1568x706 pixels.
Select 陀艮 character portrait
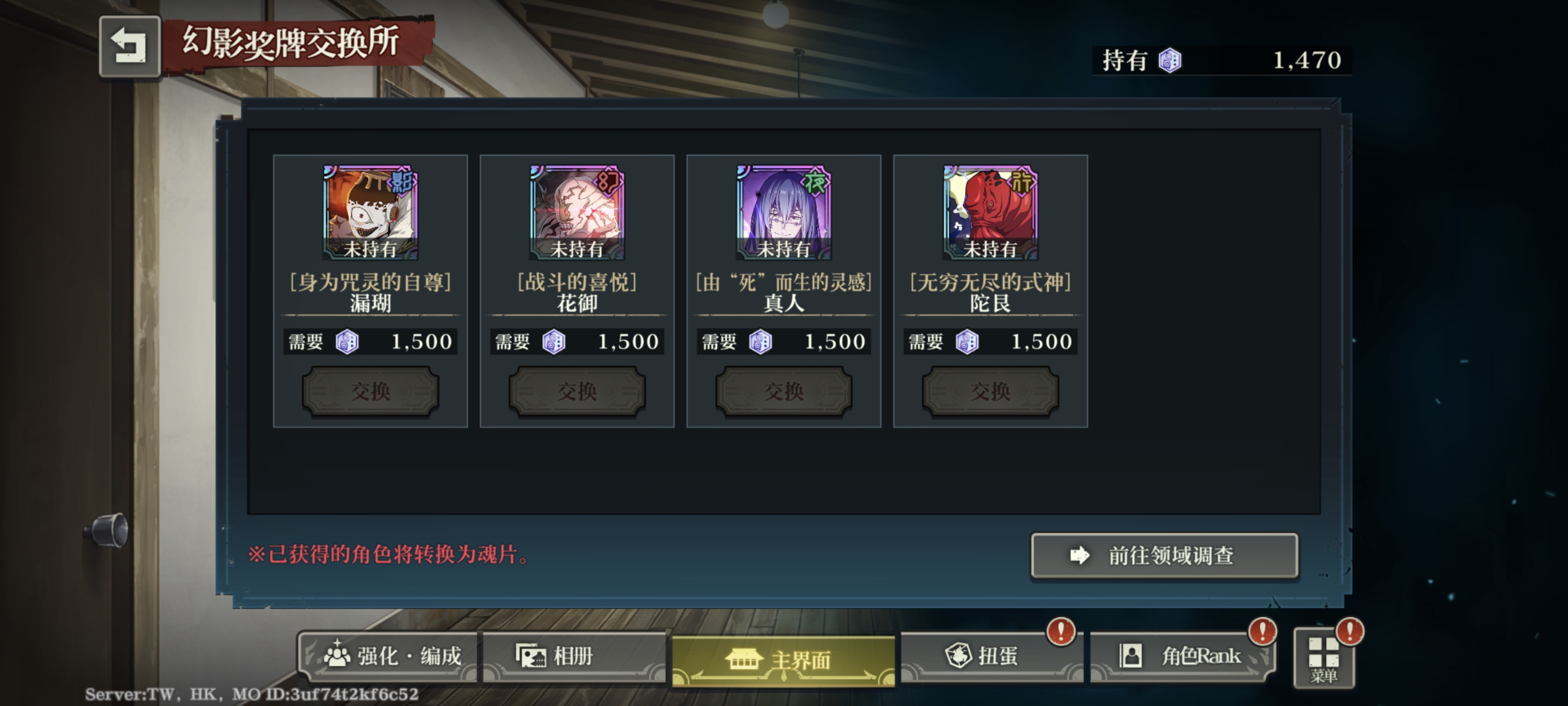pos(991,212)
